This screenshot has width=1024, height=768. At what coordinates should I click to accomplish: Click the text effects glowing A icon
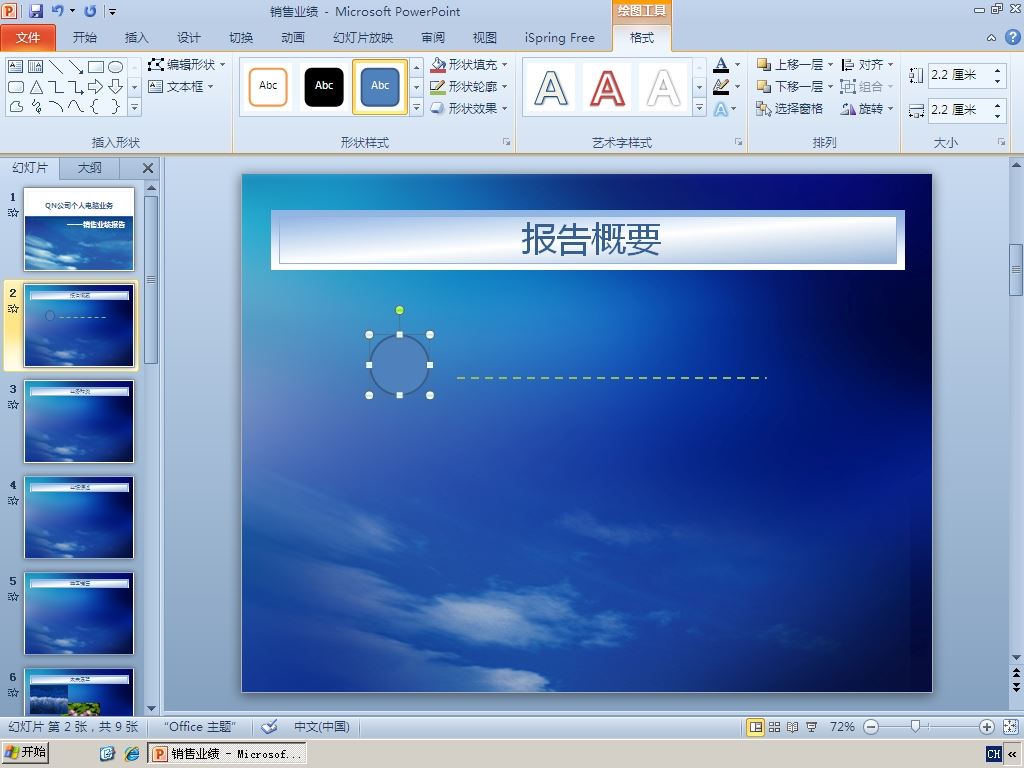(721, 108)
